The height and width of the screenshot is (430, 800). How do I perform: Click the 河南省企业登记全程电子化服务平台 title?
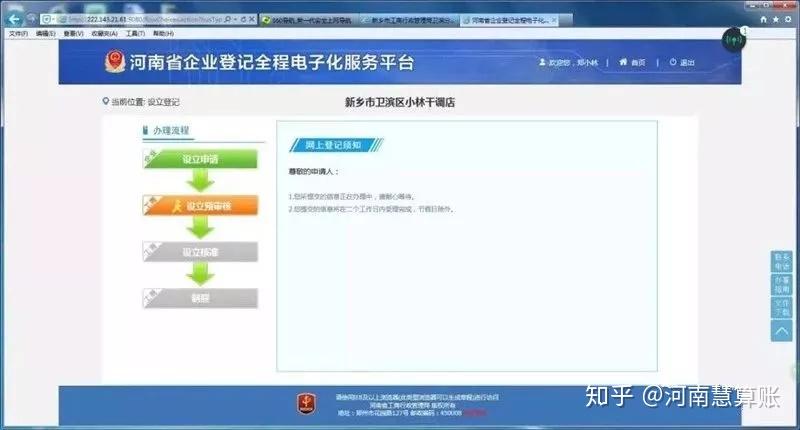pyautogui.click(x=271, y=62)
